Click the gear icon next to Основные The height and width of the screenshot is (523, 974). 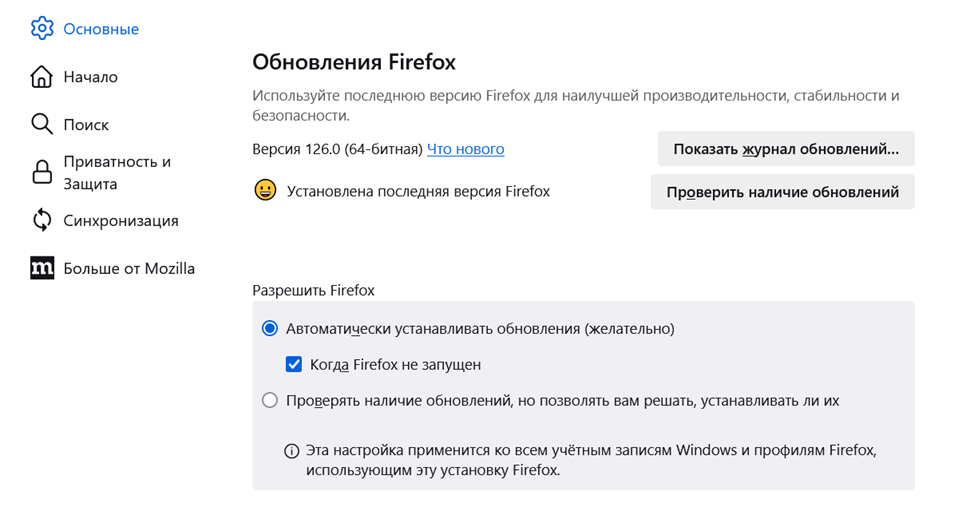tap(42, 29)
